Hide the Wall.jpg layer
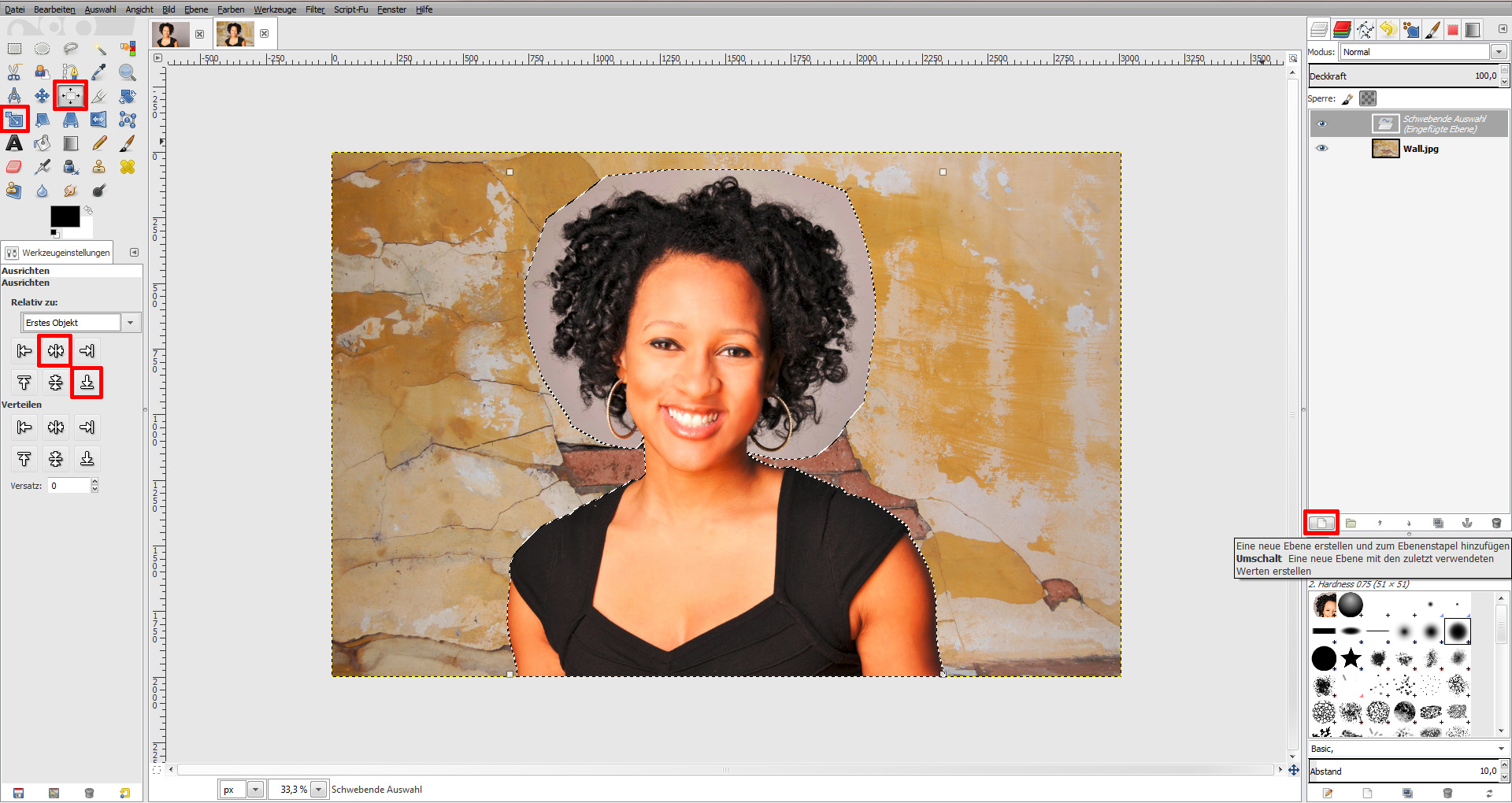Image resolution: width=1512 pixels, height=803 pixels. coord(1322,148)
